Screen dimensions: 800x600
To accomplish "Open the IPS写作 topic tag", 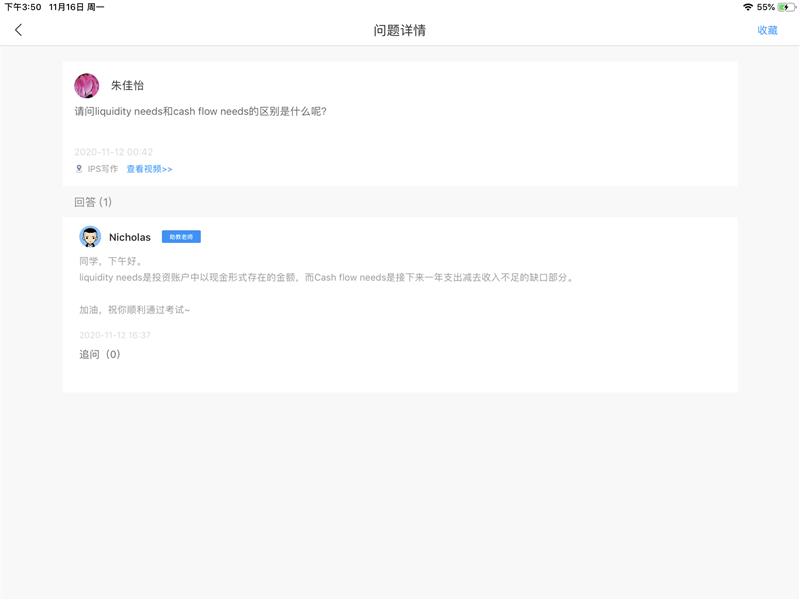I will pyautogui.click(x=102, y=169).
